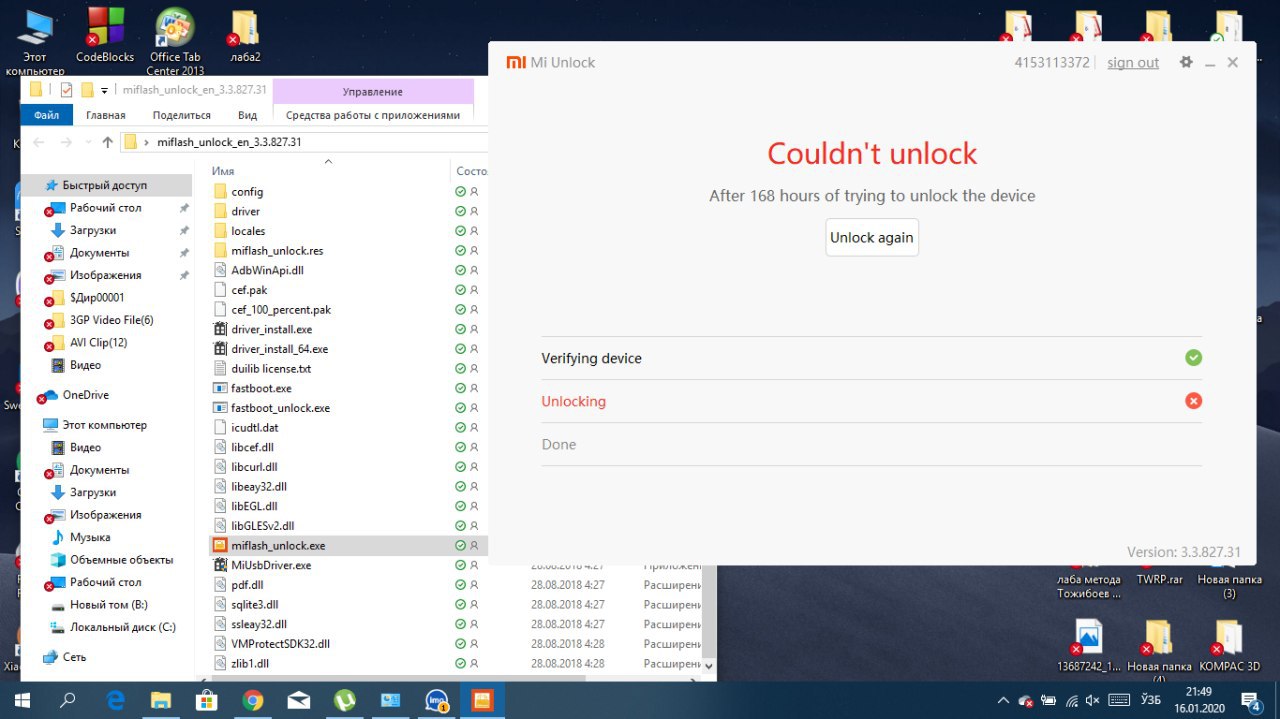Image resolution: width=1280 pixels, height=719 pixels.
Task: Select zlib1.dll file
Action: coord(250,663)
